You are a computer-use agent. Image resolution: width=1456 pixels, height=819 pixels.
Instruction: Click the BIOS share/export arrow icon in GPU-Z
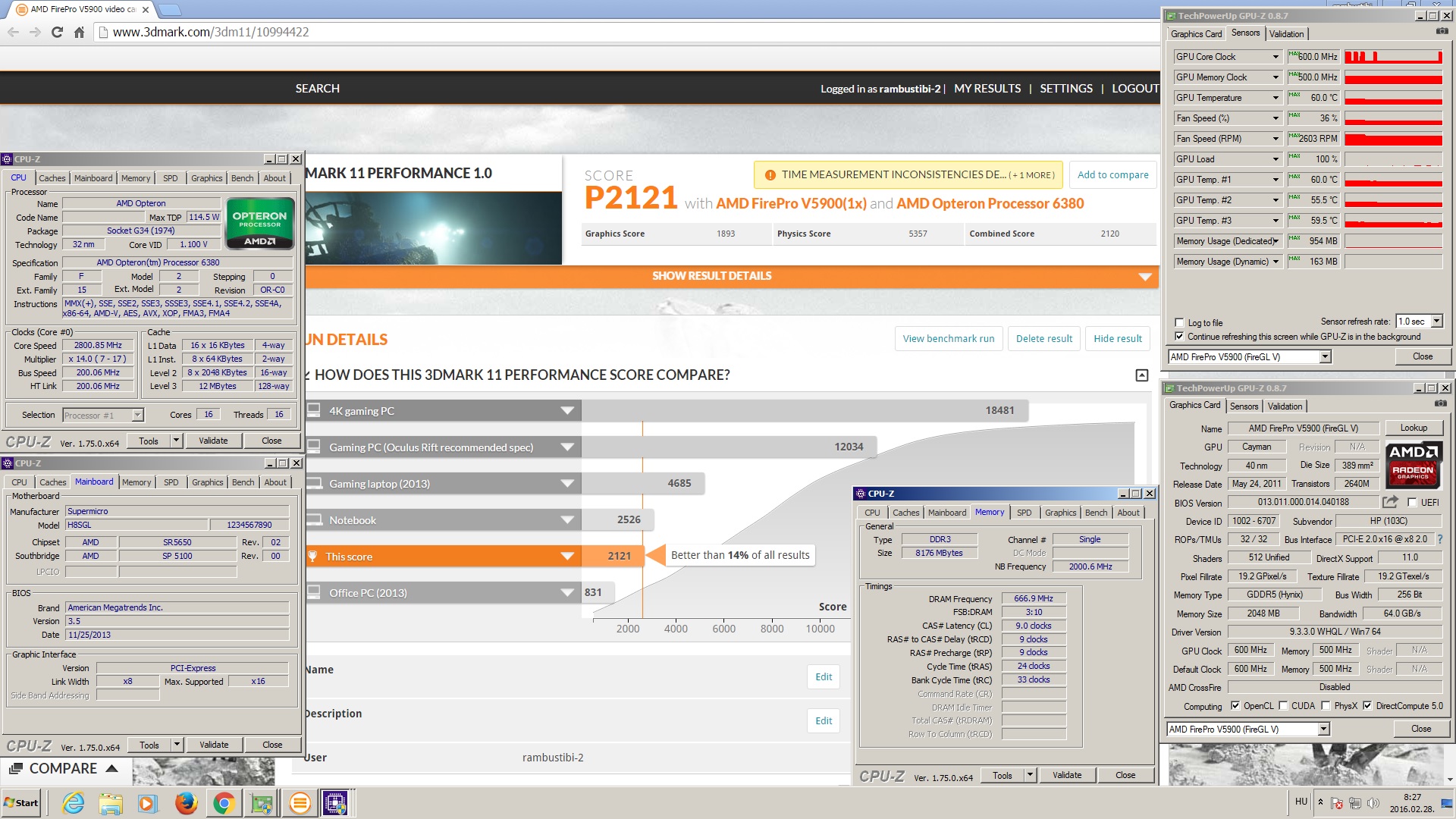(1390, 502)
